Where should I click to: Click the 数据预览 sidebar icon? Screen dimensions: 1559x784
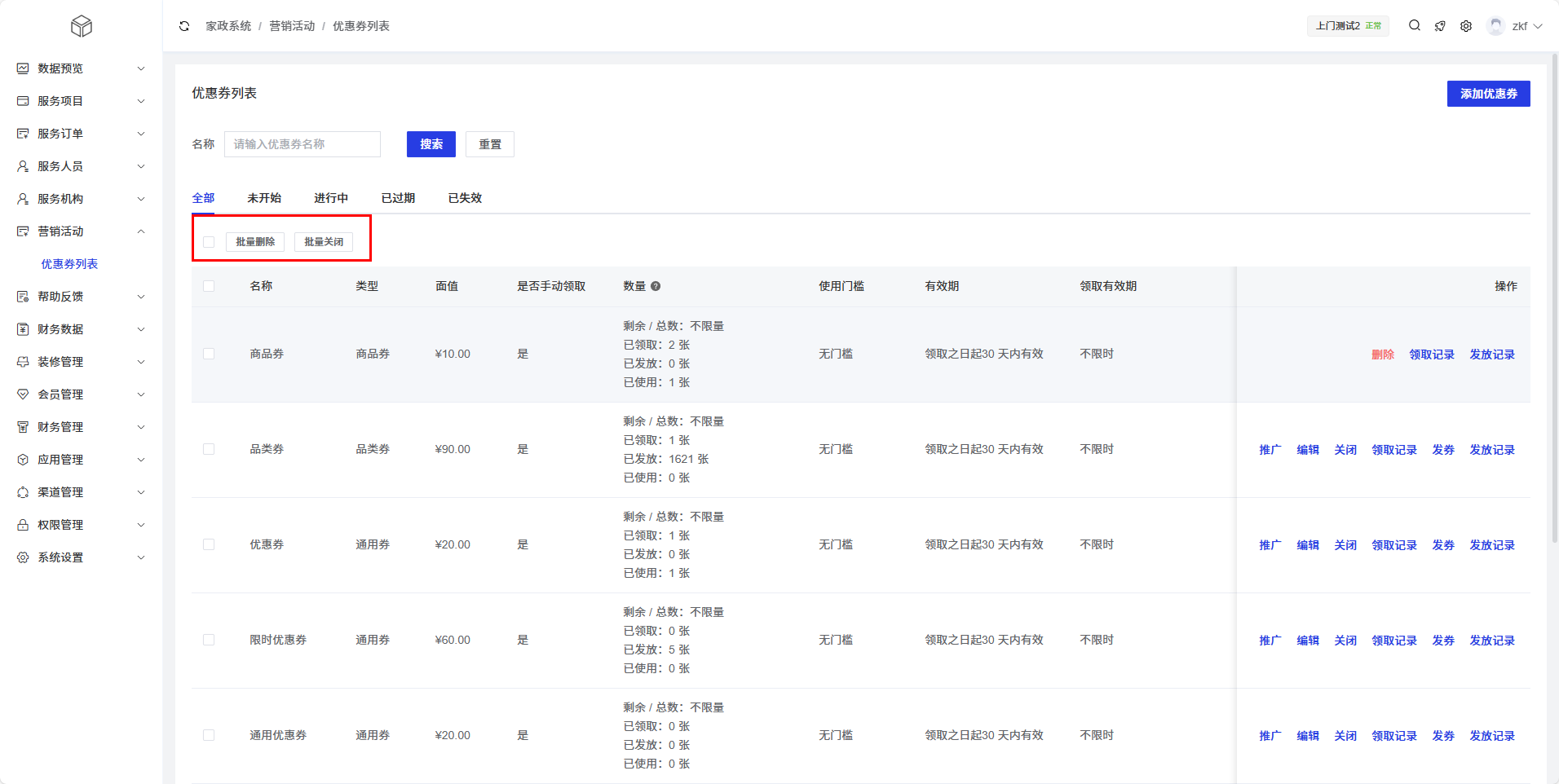point(23,68)
